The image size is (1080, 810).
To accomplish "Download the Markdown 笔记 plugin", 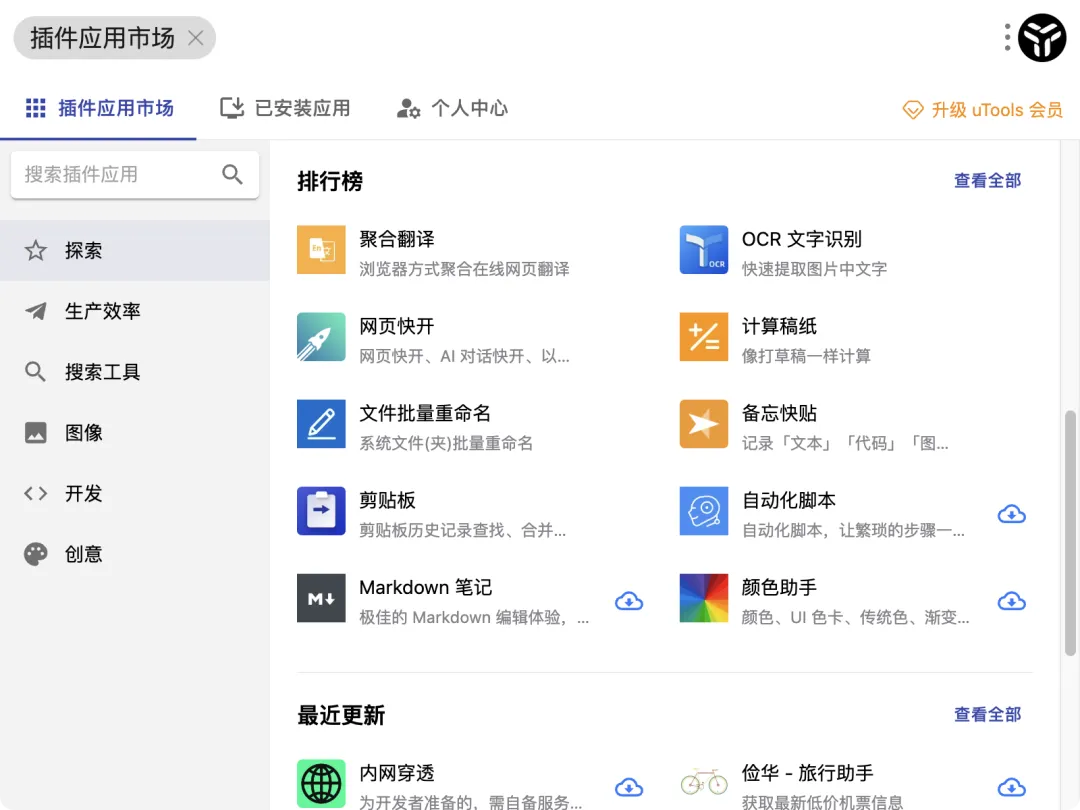I will coord(629,601).
